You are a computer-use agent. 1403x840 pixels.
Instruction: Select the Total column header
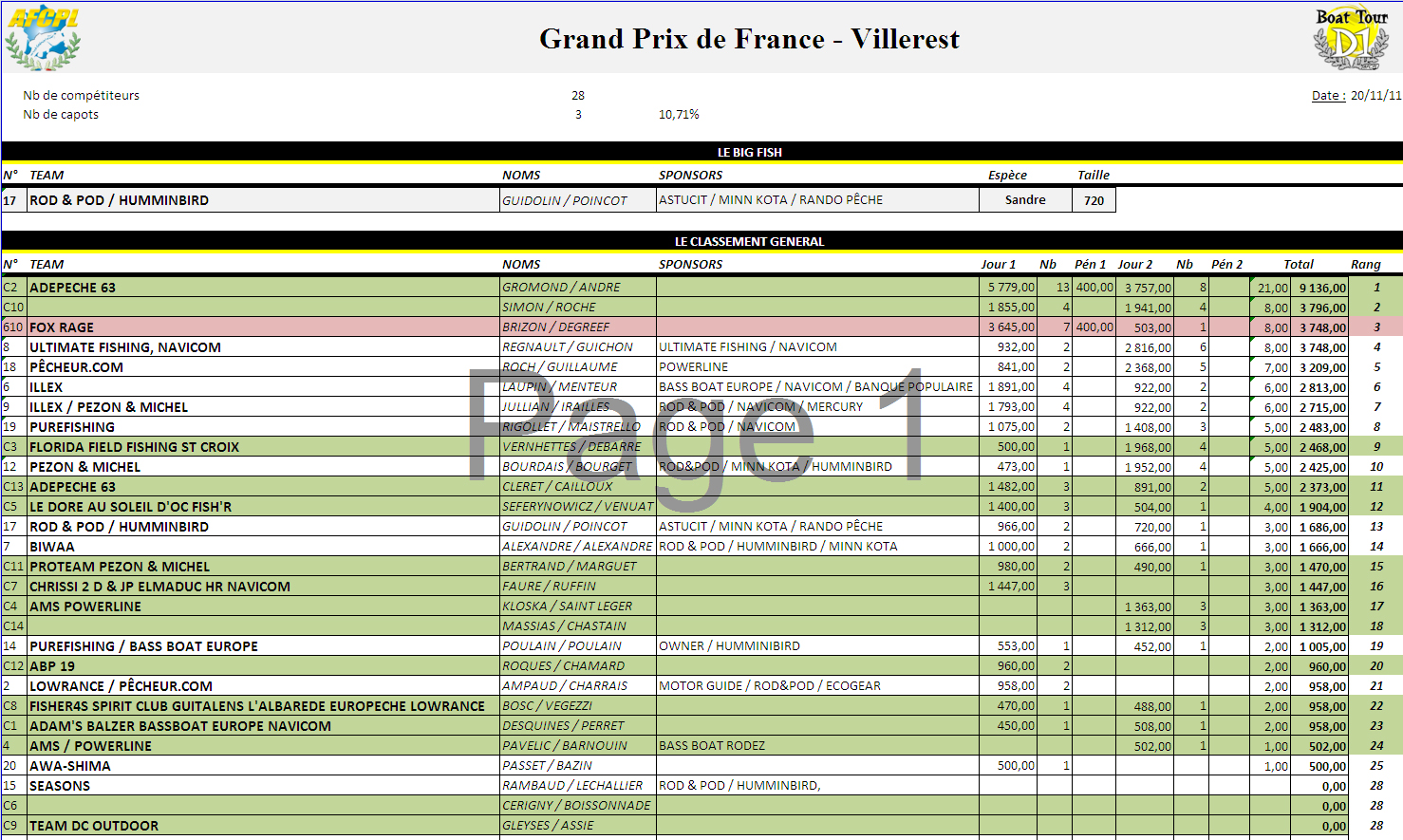tap(1299, 264)
